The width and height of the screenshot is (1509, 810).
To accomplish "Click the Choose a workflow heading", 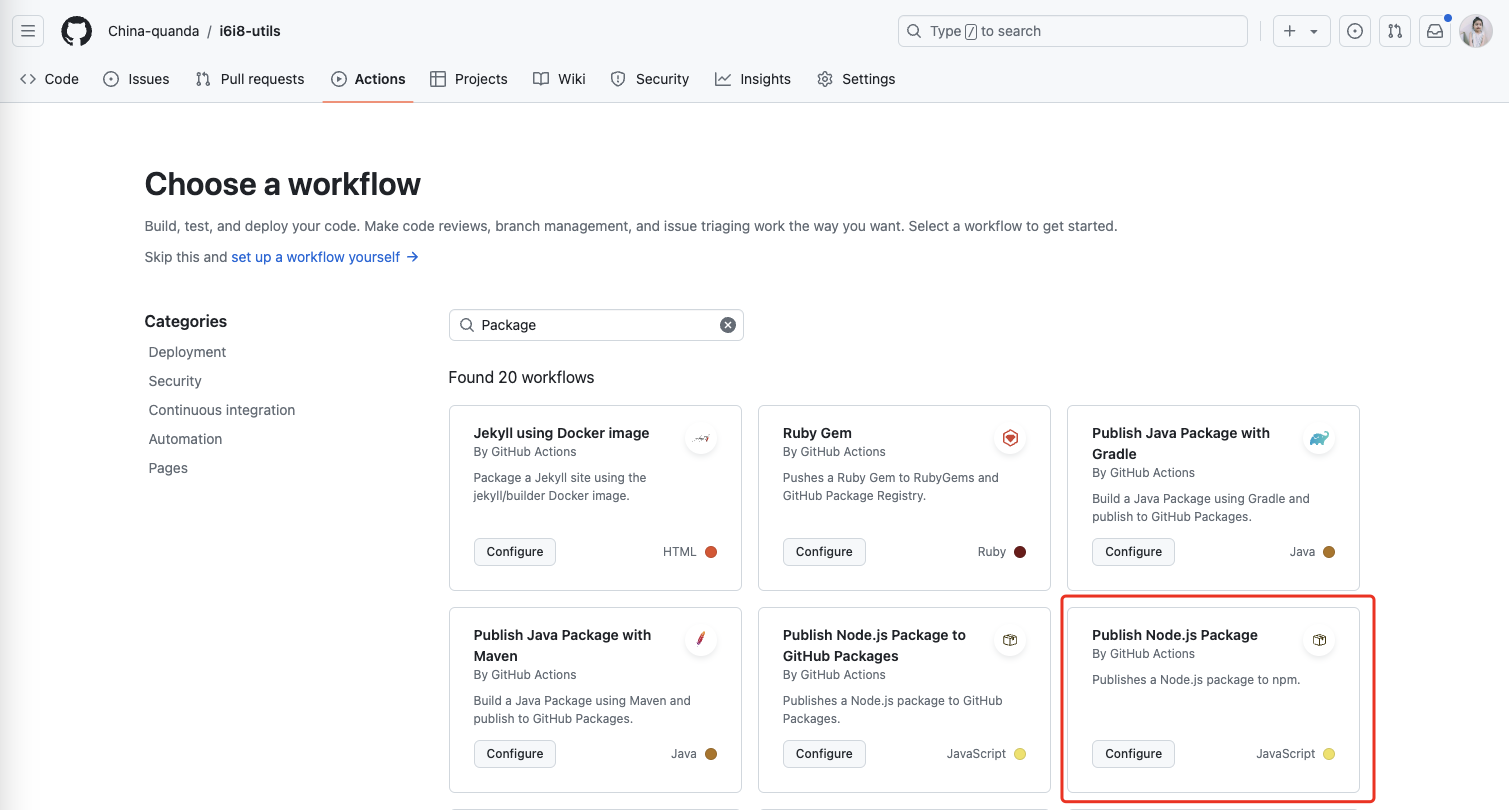I will pos(283,184).
